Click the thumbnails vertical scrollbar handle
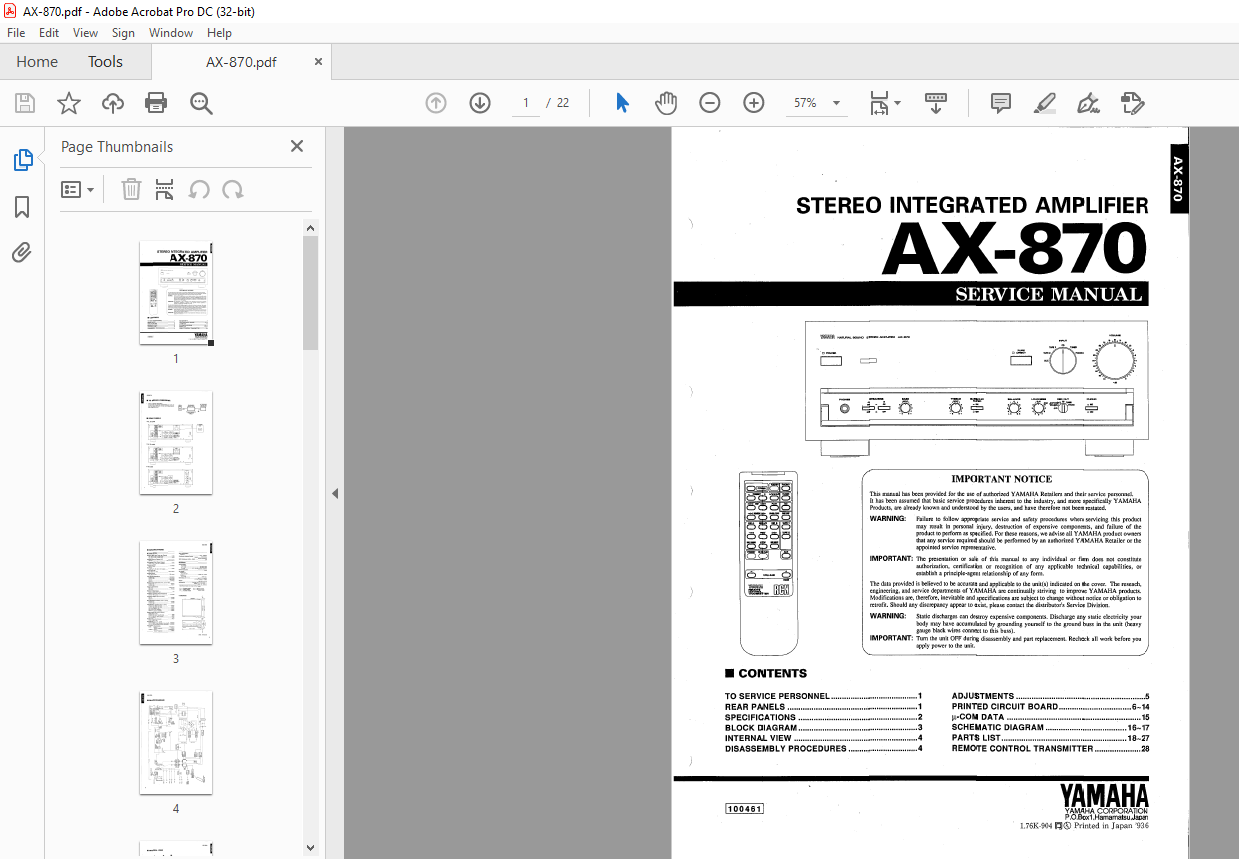Screen dimensions: 1239x859 click(x=310, y=293)
